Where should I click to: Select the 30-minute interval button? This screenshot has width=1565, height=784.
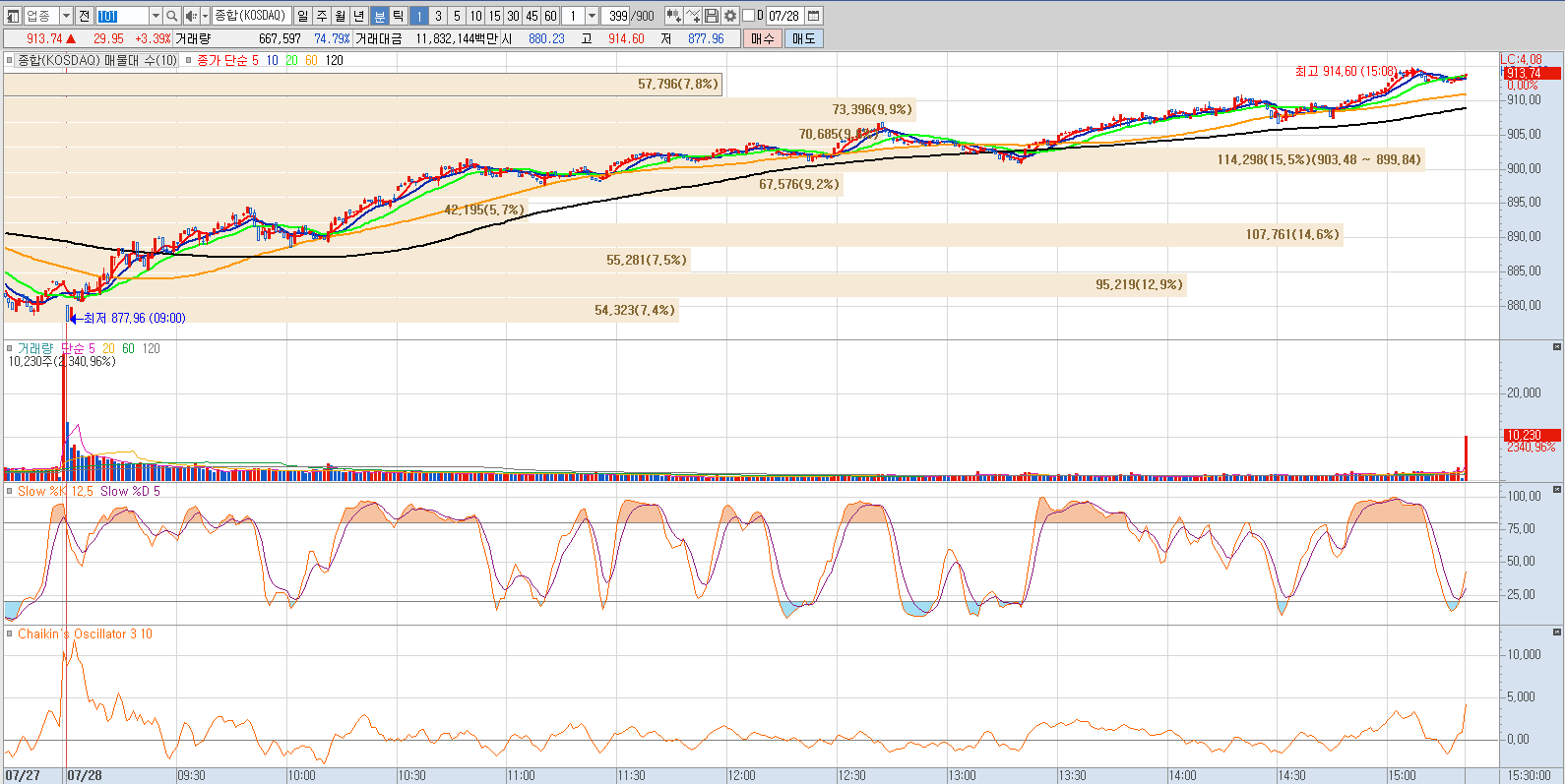pyautogui.click(x=513, y=16)
